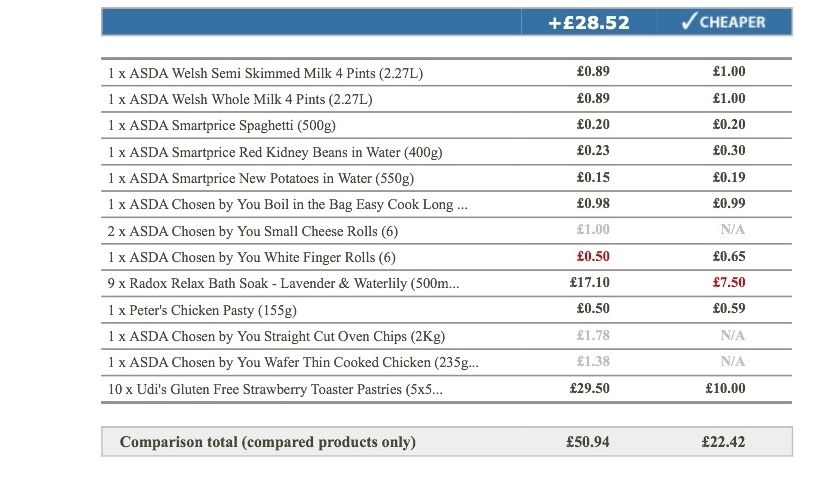Click the checkmark icon beside CHEAPER
The height and width of the screenshot is (492, 840).
pyautogui.click(x=689, y=21)
